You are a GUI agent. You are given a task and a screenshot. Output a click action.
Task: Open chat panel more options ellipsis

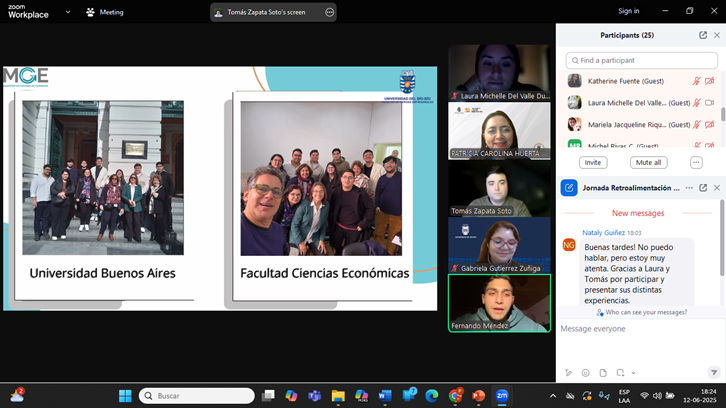click(689, 188)
